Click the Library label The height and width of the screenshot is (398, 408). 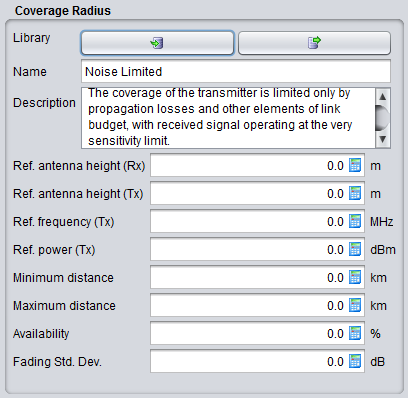[x=32, y=38]
